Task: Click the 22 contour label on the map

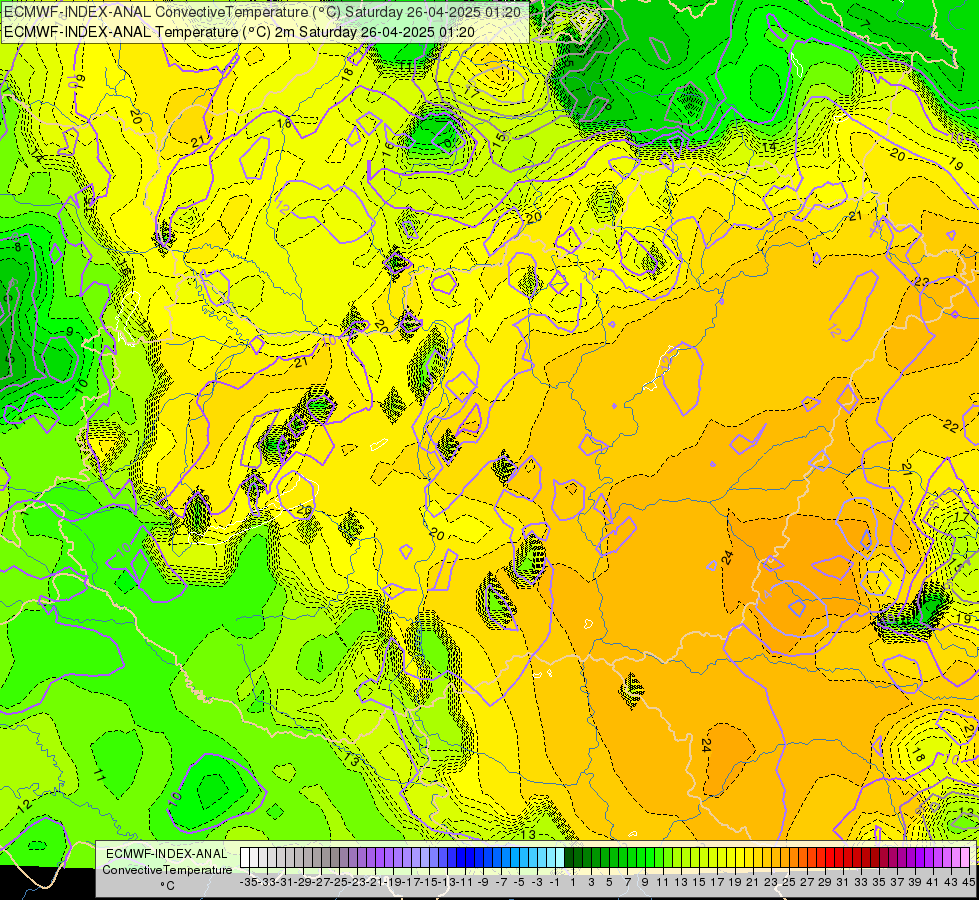Action: 950,426
